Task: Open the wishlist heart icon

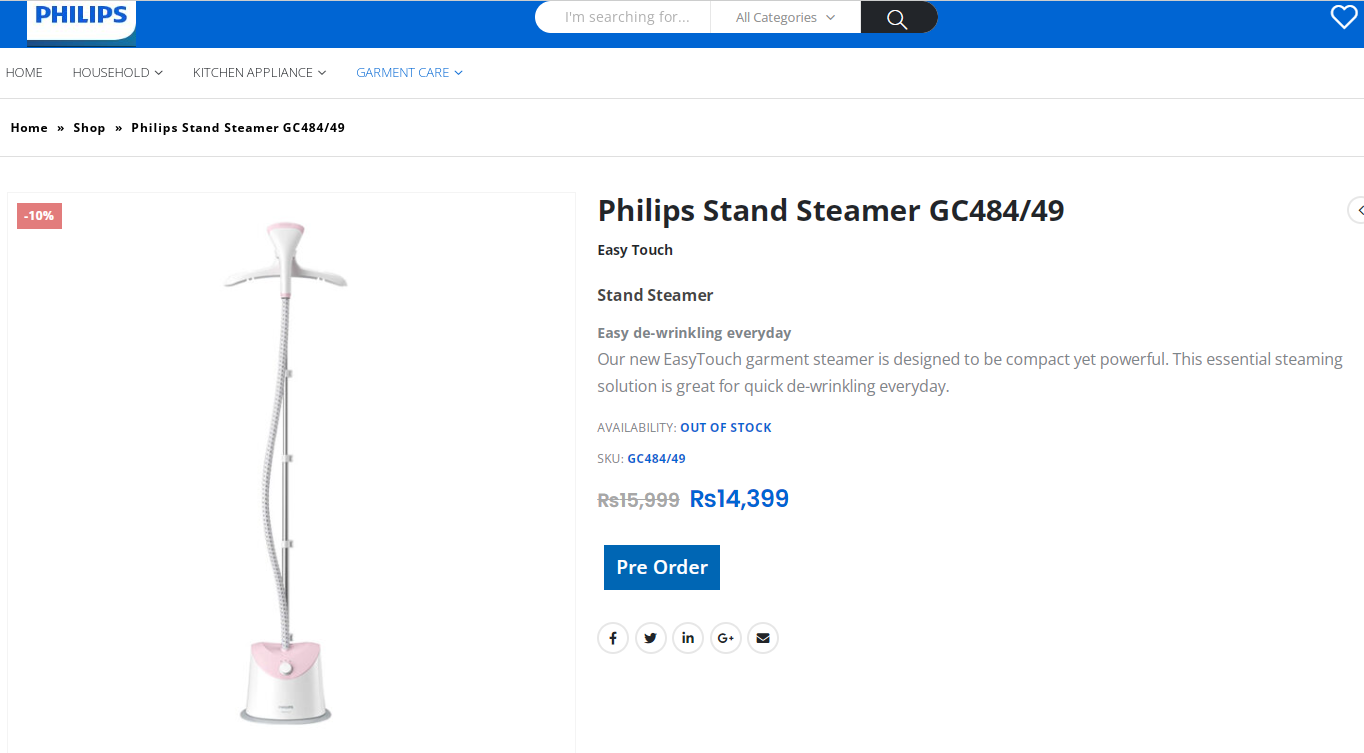Action: pyautogui.click(x=1343, y=17)
